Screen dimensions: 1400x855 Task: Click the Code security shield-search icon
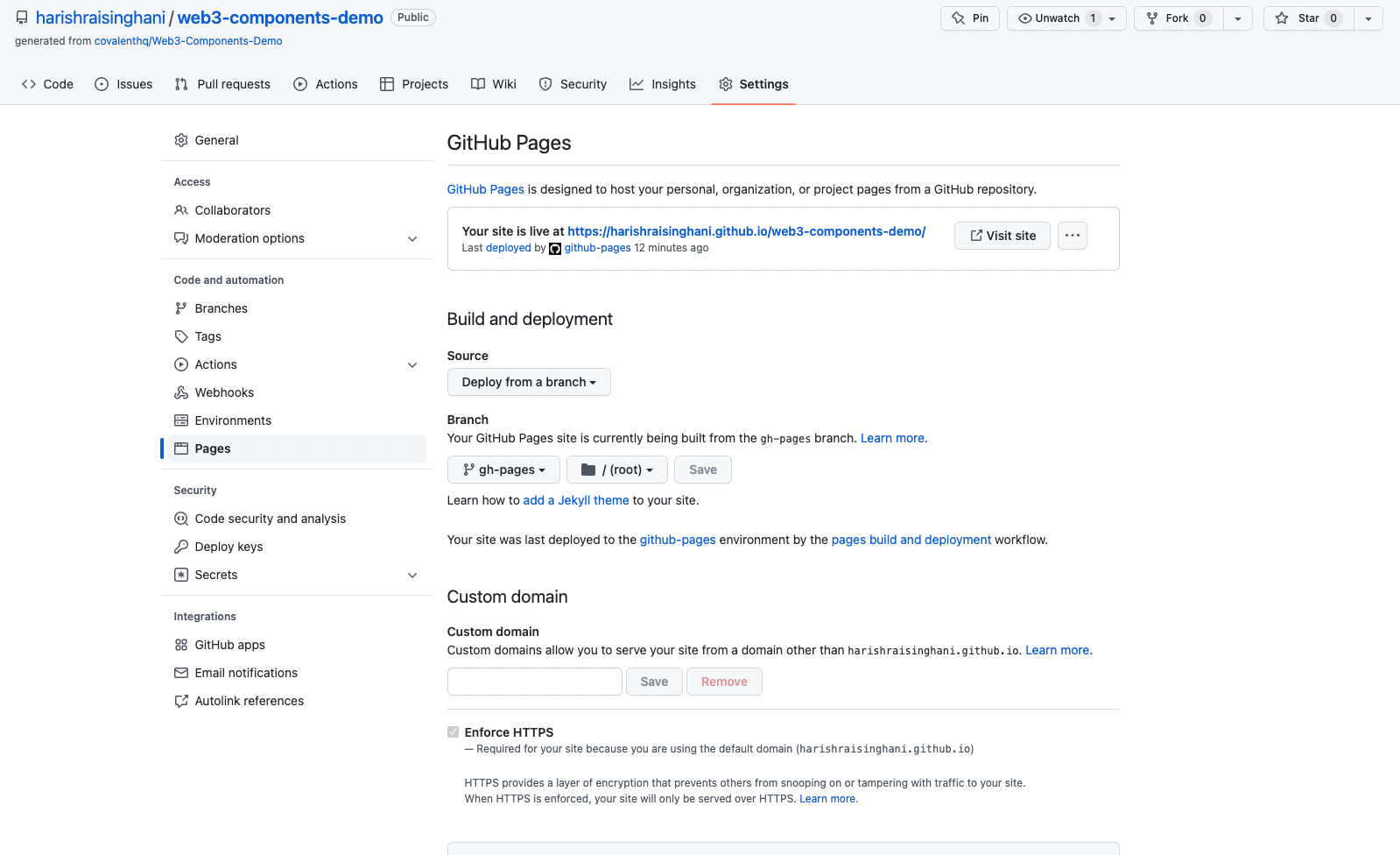(181, 519)
